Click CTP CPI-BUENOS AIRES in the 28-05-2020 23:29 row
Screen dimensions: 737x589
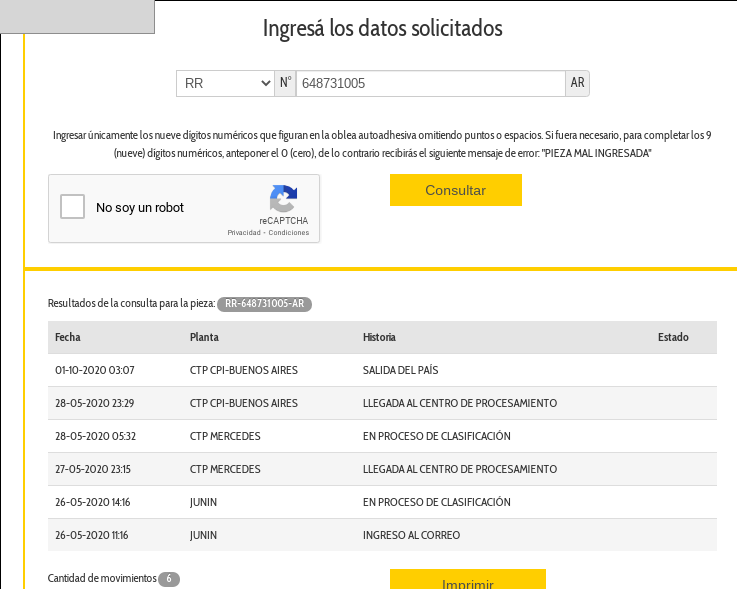[244, 403]
